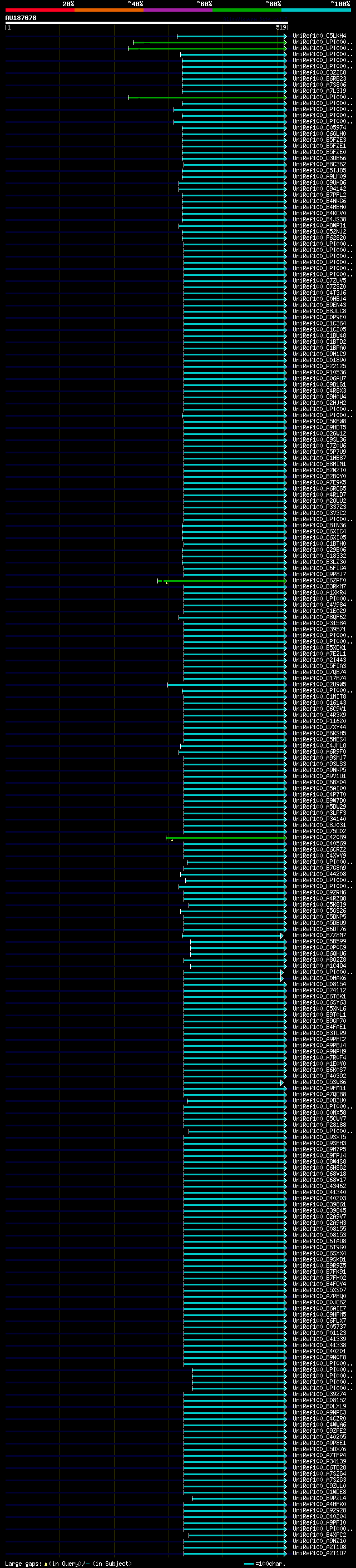The height and width of the screenshot is (1568, 356).
Task: Select the UniRef100_A1XKR4 label
Action: click(319, 593)
